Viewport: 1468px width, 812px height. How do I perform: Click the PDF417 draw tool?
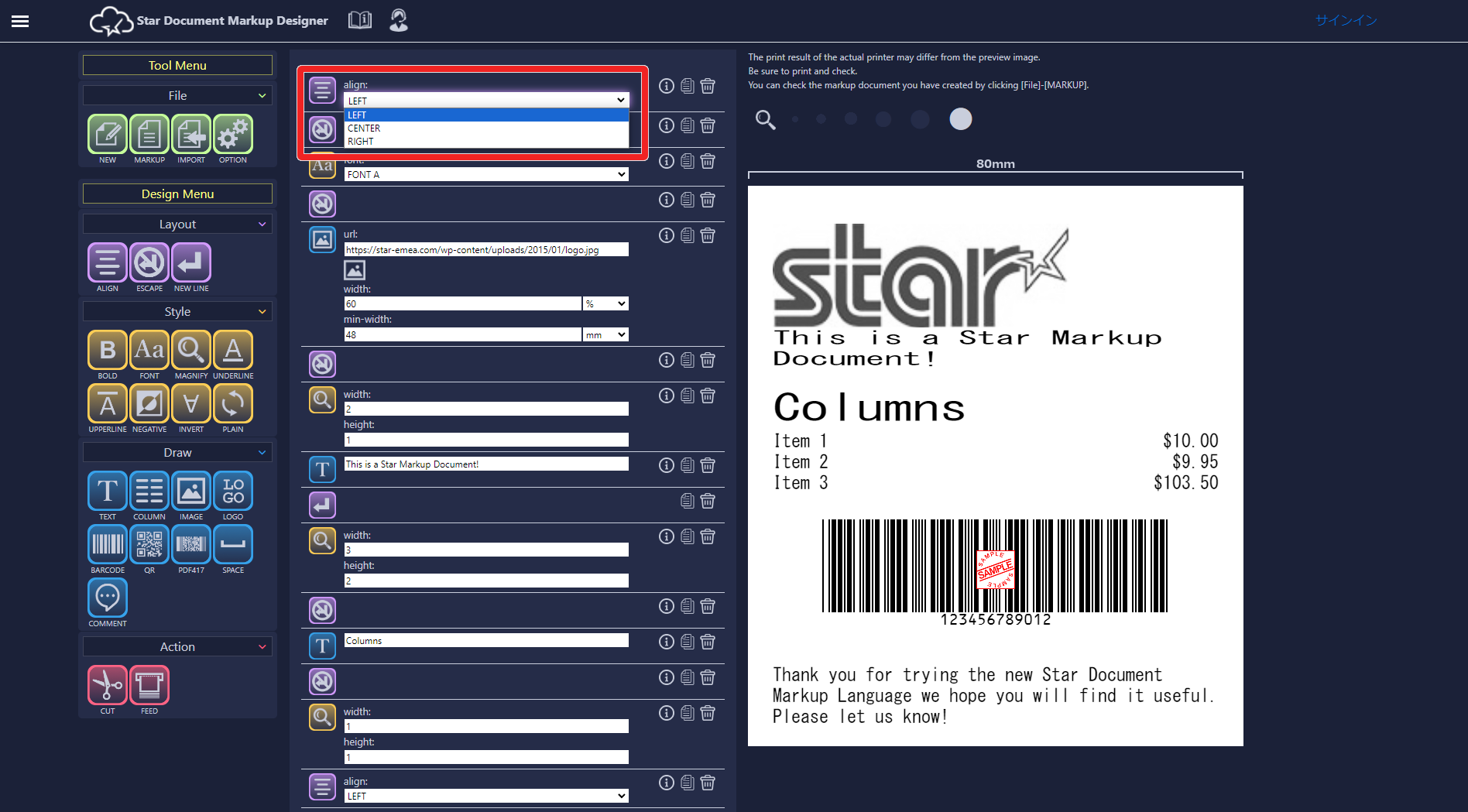(191, 544)
